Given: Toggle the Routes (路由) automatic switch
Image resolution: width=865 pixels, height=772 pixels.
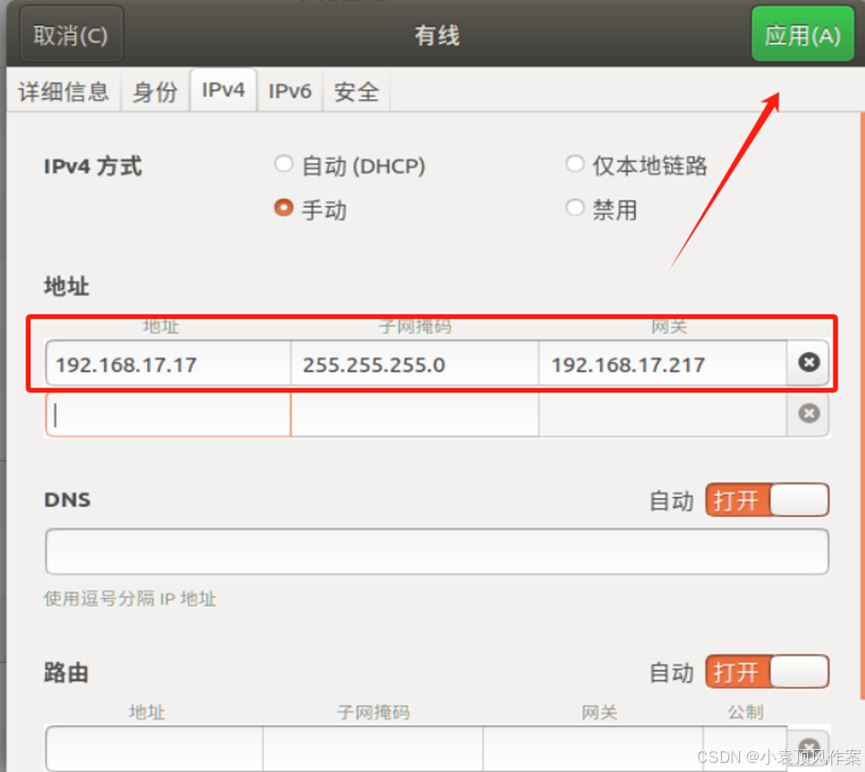Looking at the screenshot, I should (x=767, y=672).
